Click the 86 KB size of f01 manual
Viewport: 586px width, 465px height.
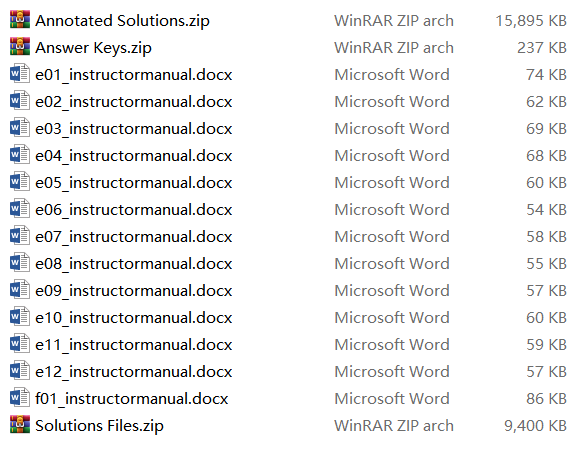coord(546,398)
